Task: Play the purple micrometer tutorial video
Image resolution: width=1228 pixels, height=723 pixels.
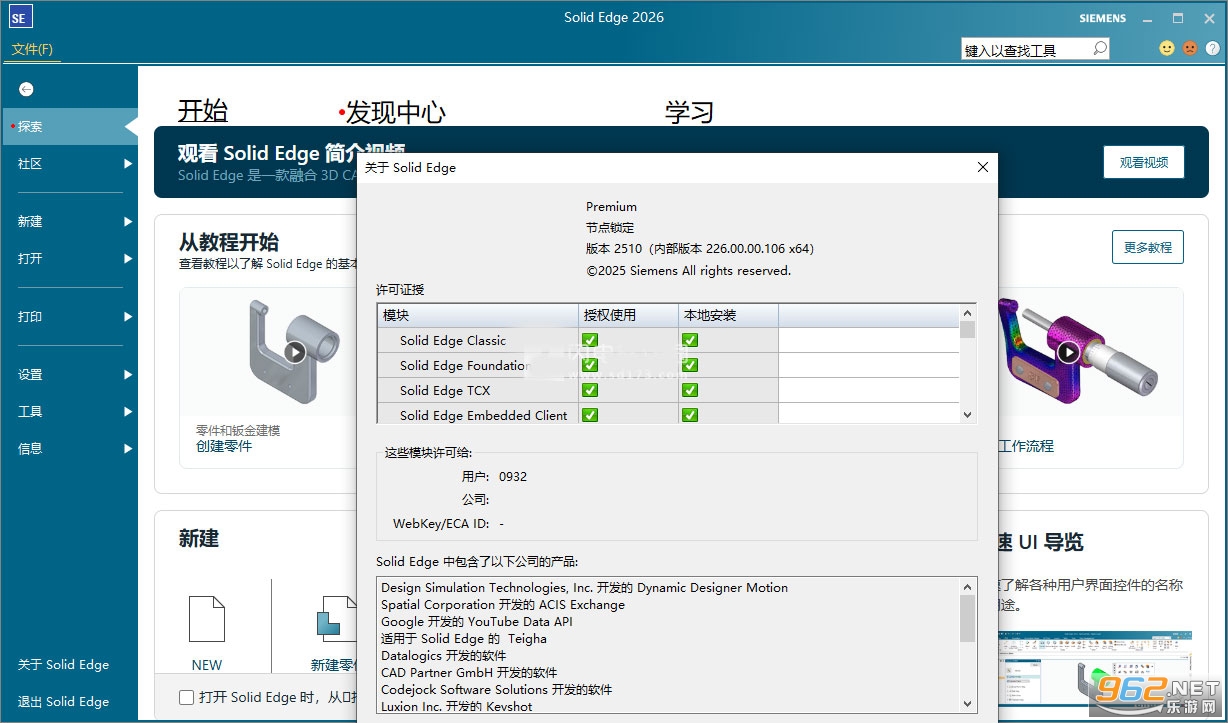Action: pos(1069,352)
